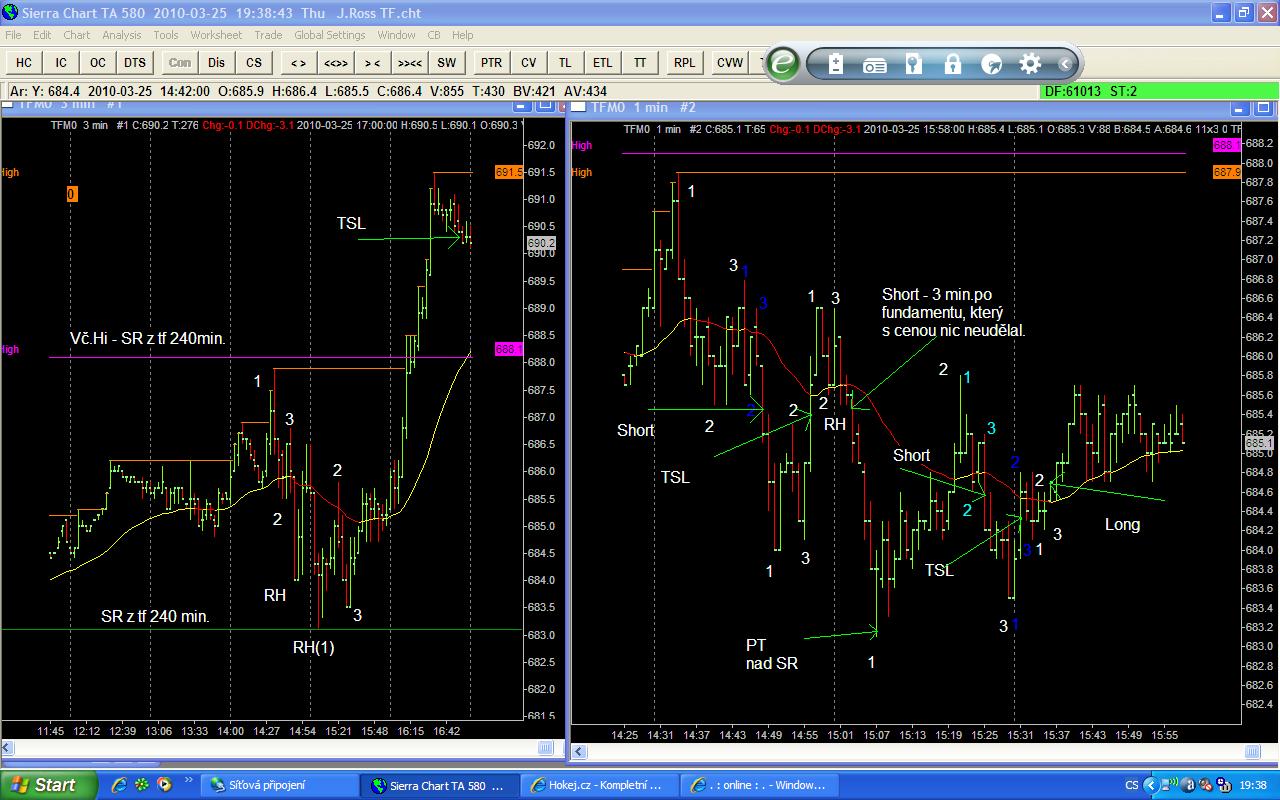The width and height of the screenshot is (1280, 800).
Task: Click the horizontal scrollbar thumb of the 3 min chart
Action: [x=545, y=748]
